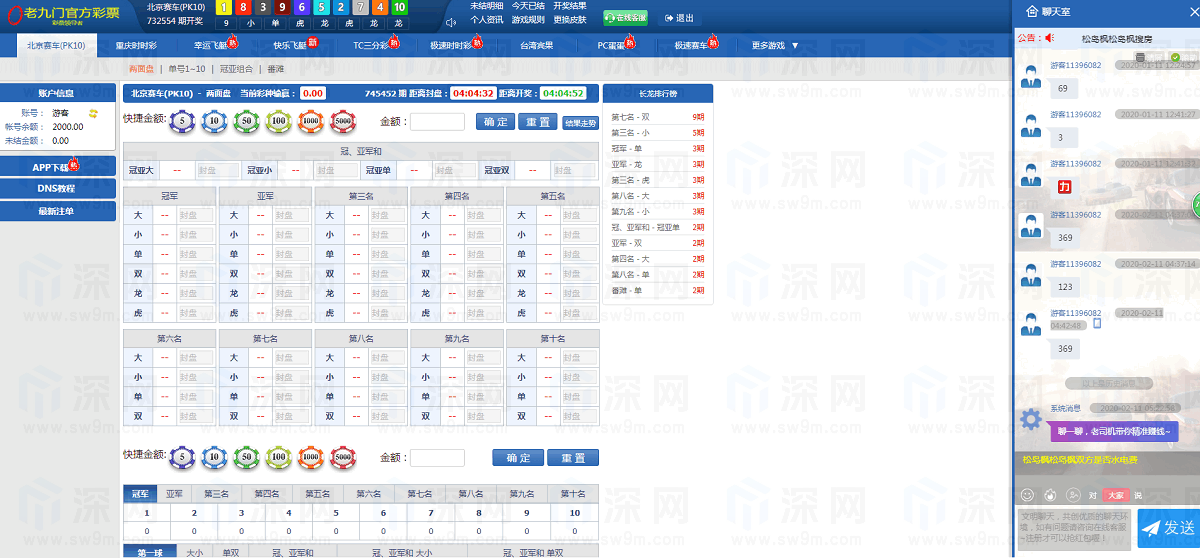
Task: Open the emoji smiley picker in chat
Action: [x=1027, y=495]
